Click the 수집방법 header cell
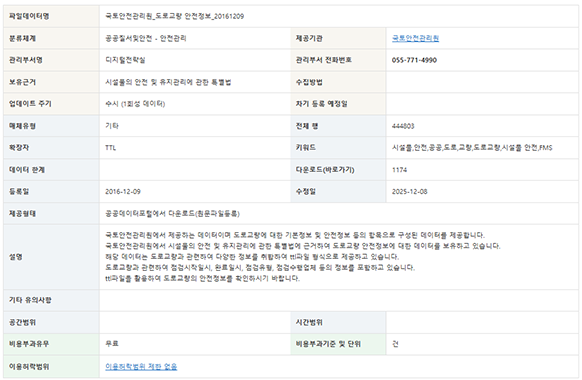Image resolution: width=582 pixels, height=380 pixels. [338, 82]
